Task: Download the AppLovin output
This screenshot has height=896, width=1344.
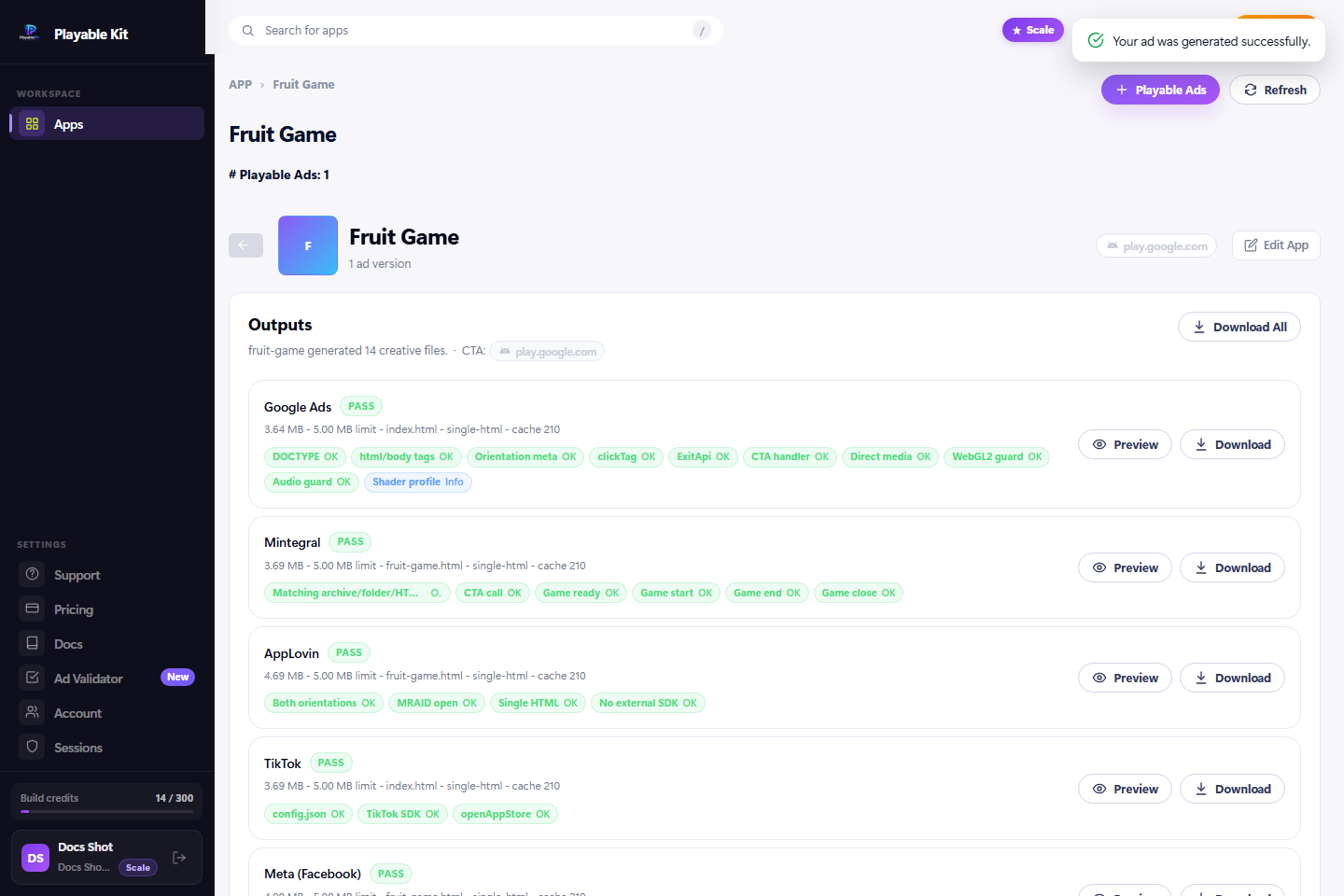Action: 1232,678
